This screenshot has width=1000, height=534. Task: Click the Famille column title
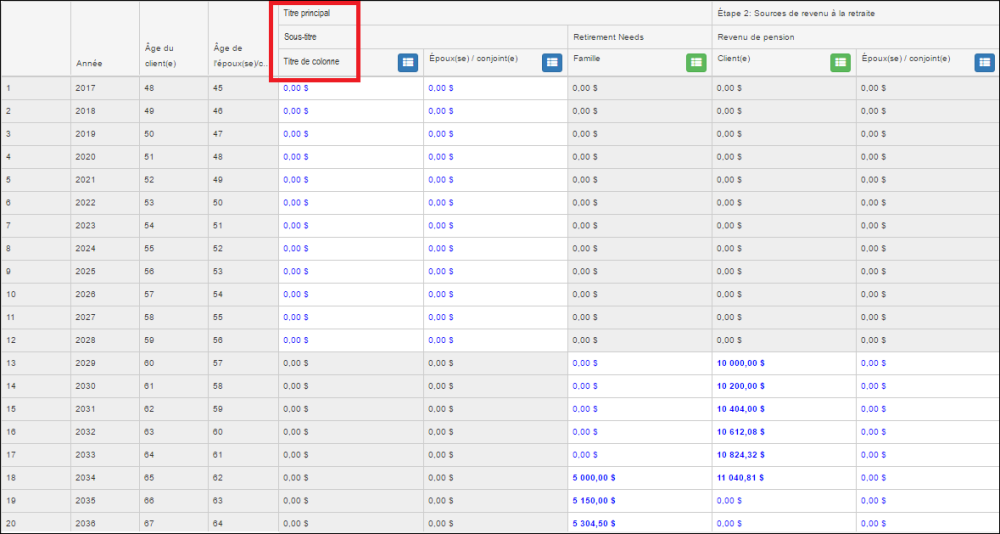click(x=586, y=59)
